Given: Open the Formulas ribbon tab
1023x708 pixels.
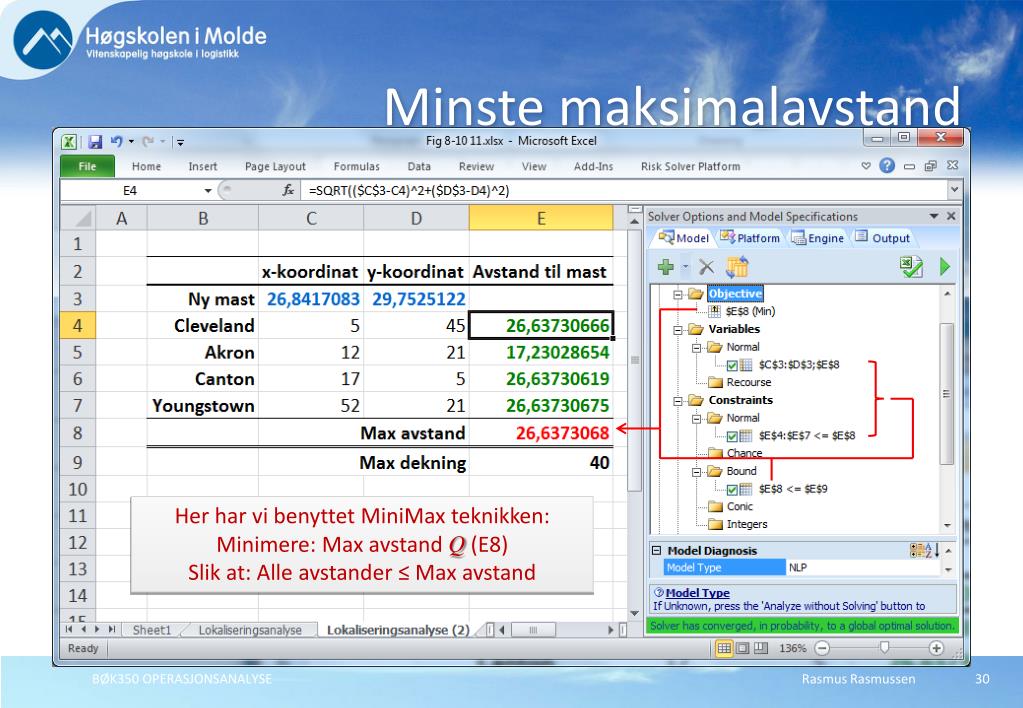Looking at the screenshot, I should [x=356, y=166].
